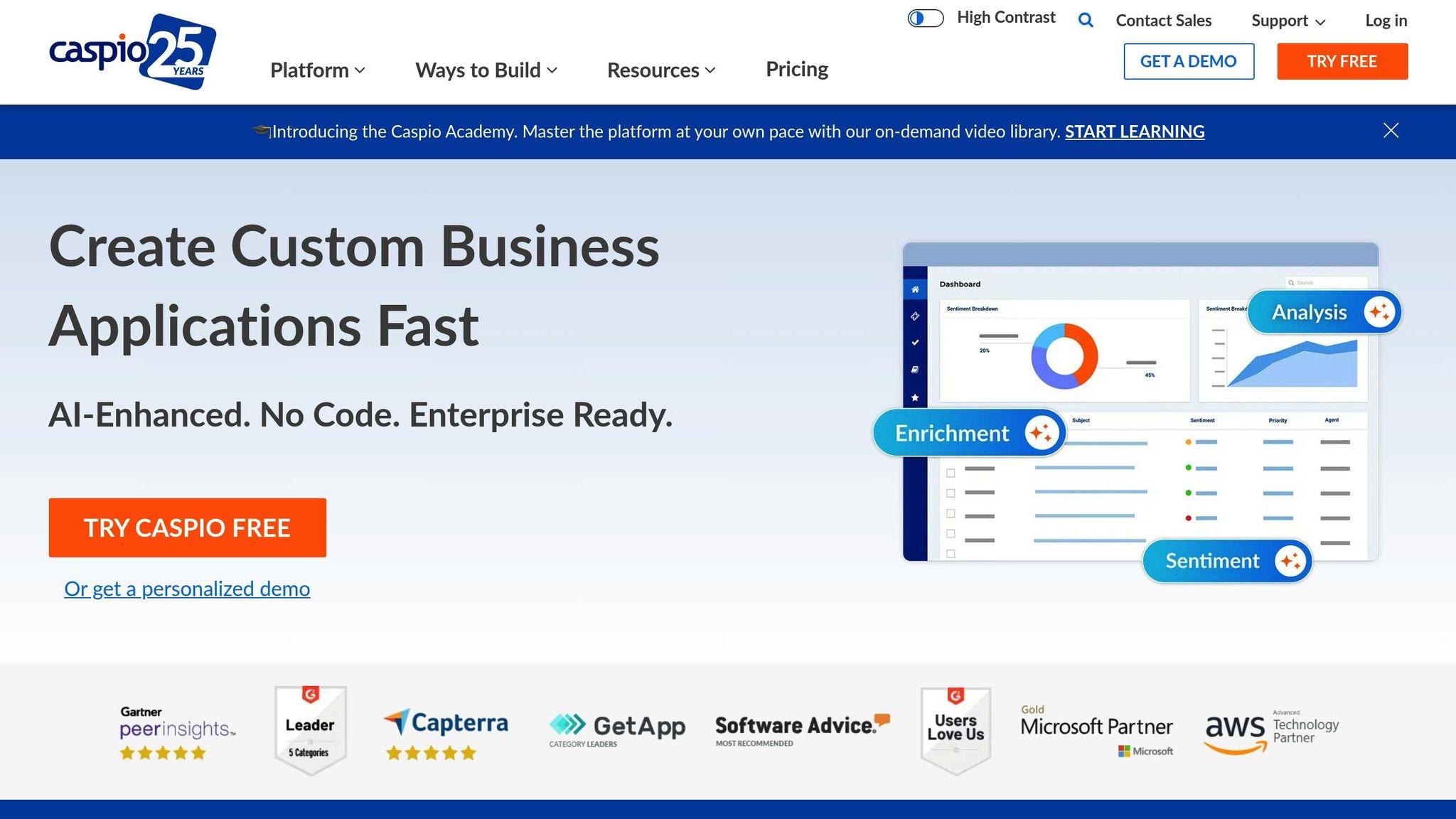Screen dimensions: 1456x819
Task: Click the Capterra five-star logo
Action: (446, 734)
